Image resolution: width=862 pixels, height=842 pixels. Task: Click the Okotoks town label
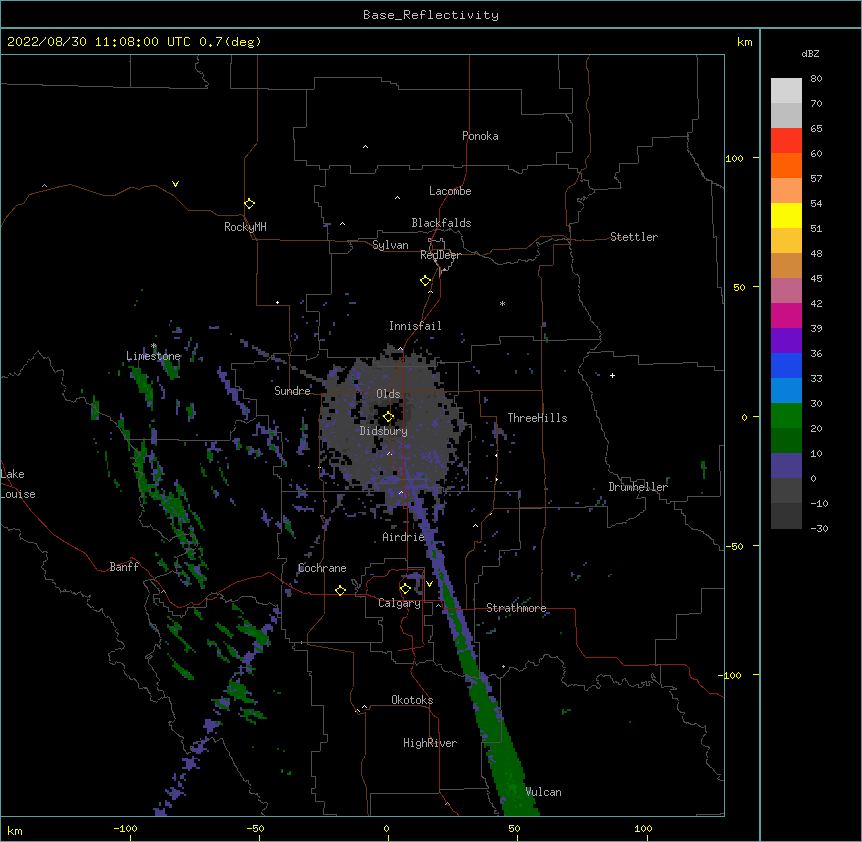(412, 700)
